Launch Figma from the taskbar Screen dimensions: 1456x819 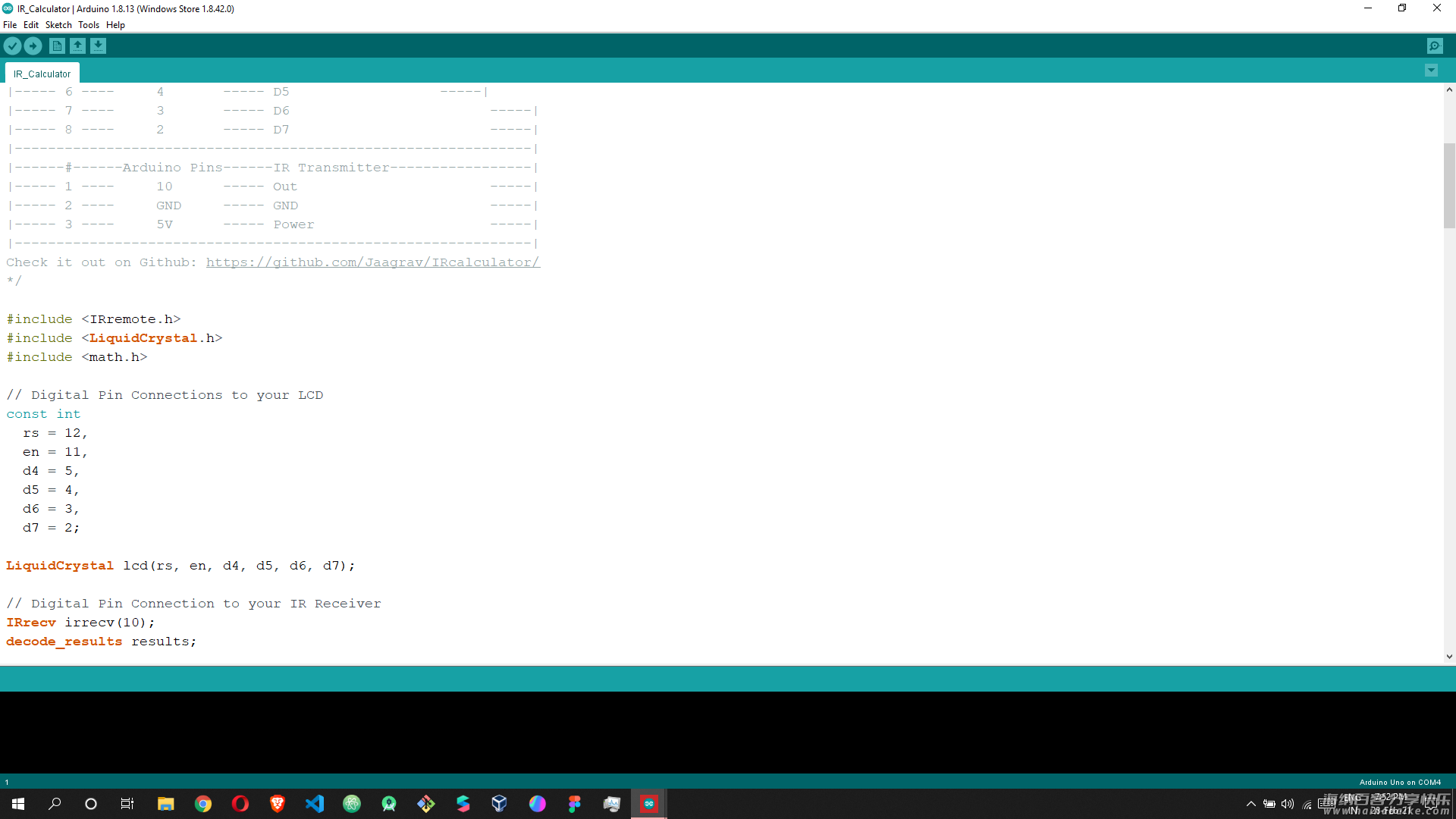pos(574,804)
